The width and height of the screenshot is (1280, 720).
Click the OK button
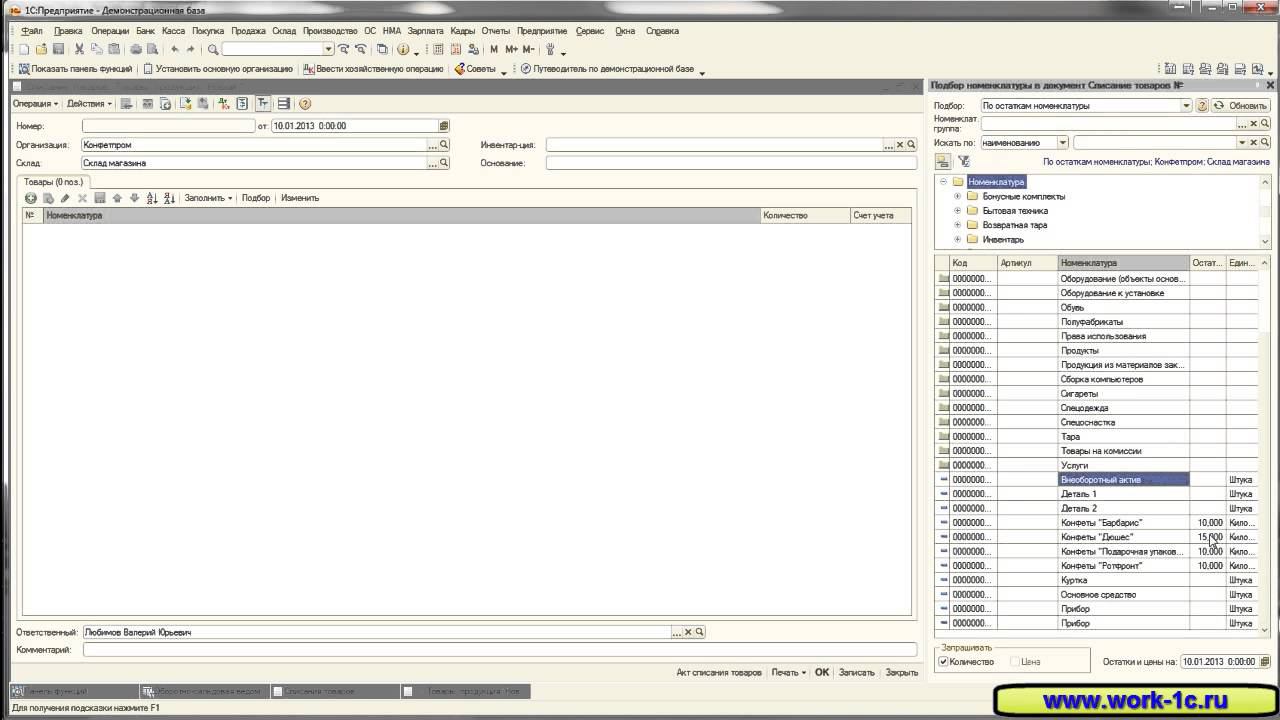(822, 672)
